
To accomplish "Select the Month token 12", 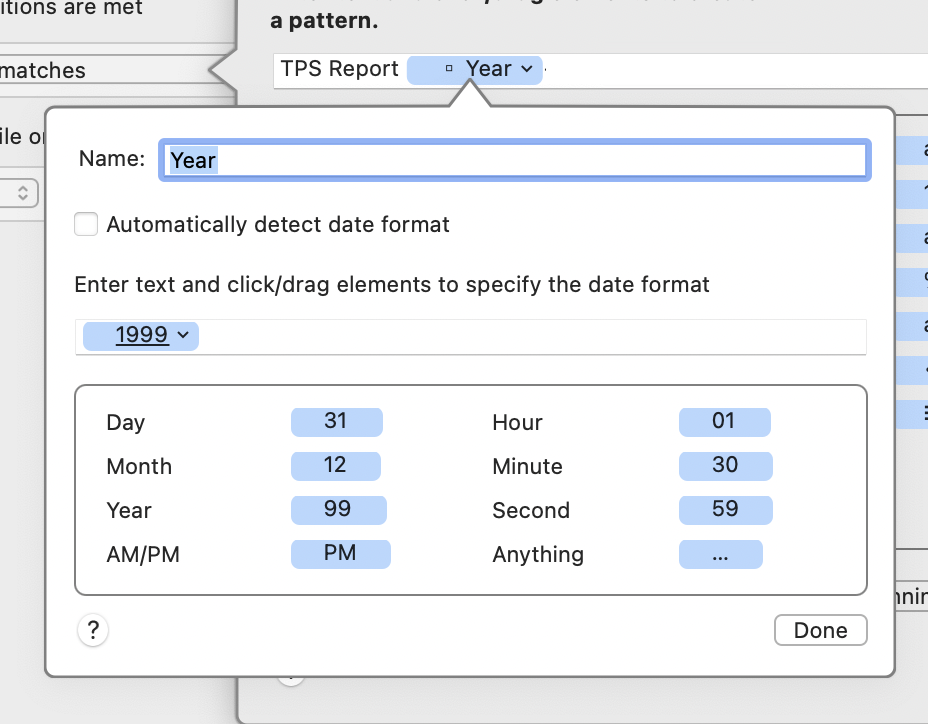I will pos(336,466).
